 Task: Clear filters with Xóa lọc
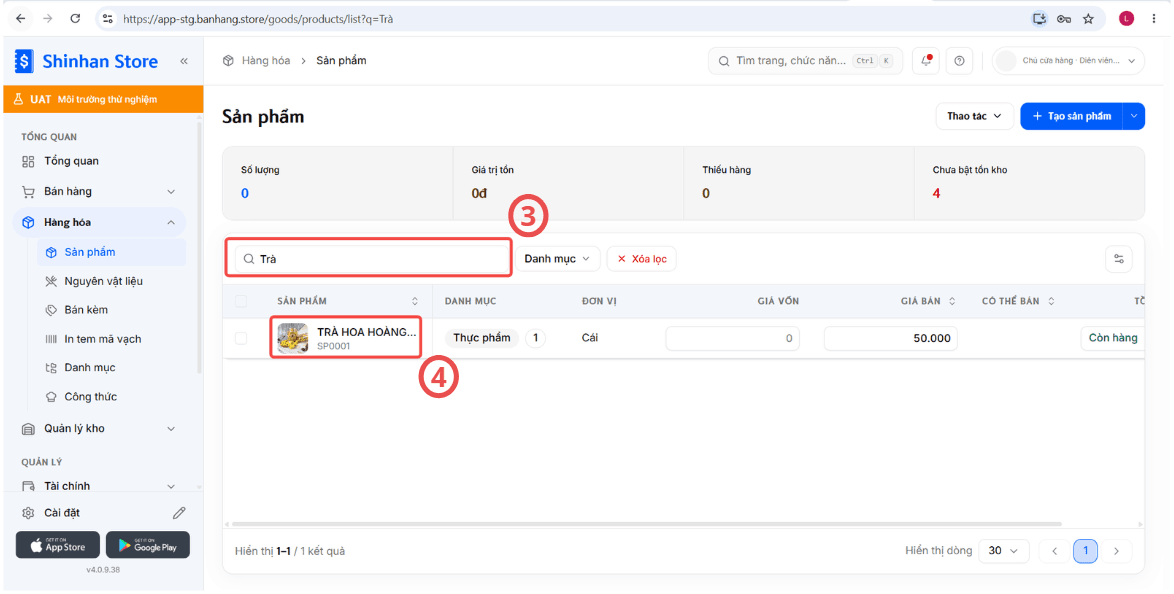tap(642, 258)
